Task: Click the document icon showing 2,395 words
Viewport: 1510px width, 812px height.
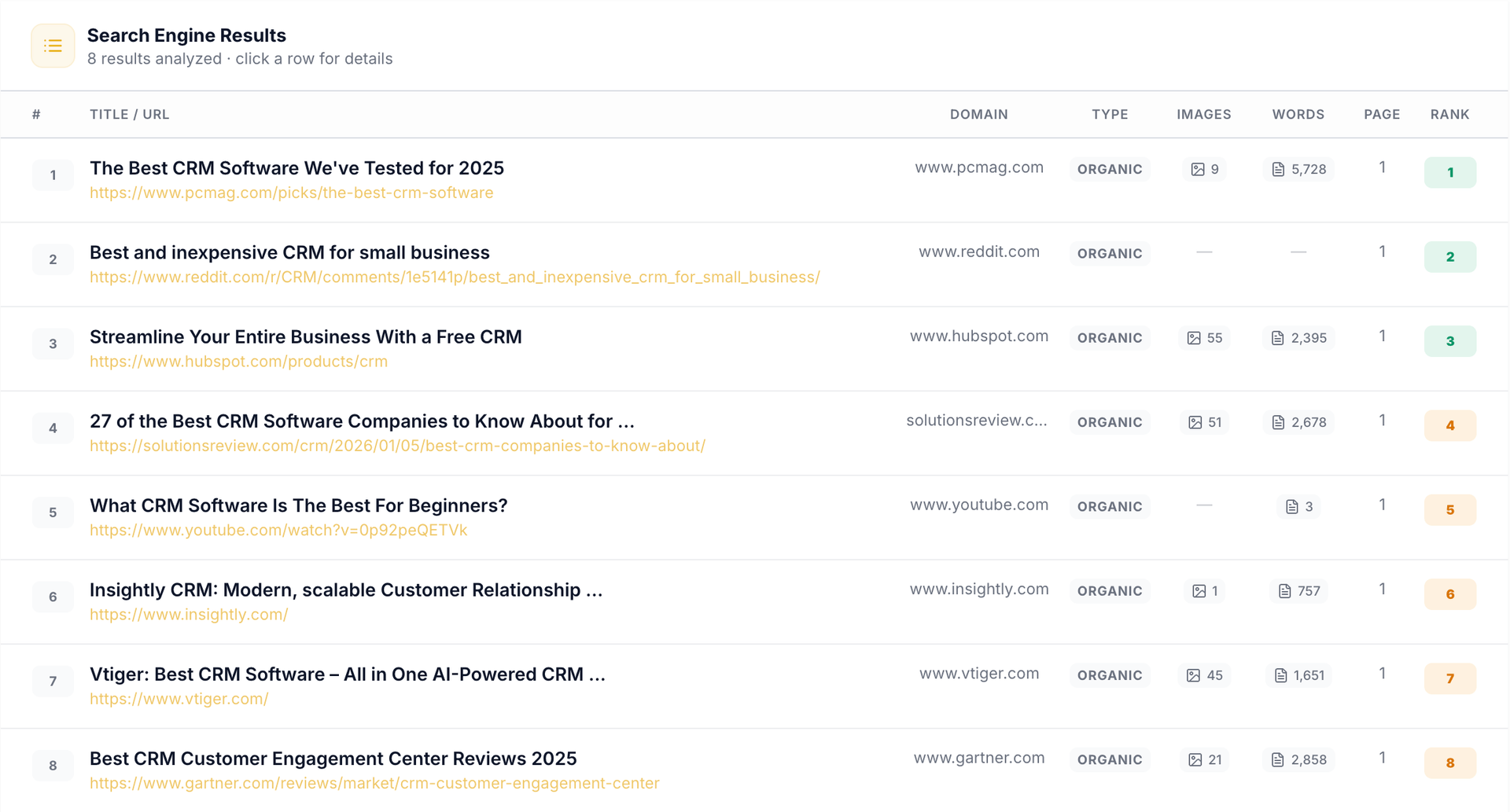Action: [1277, 337]
